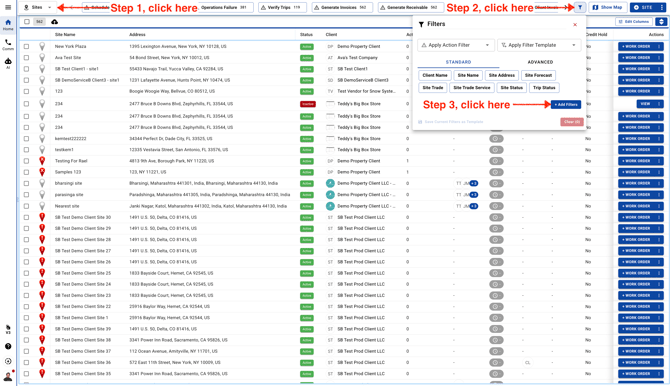Click the Inactive status badge on 234 row
The image size is (670, 386).
pyautogui.click(x=308, y=104)
